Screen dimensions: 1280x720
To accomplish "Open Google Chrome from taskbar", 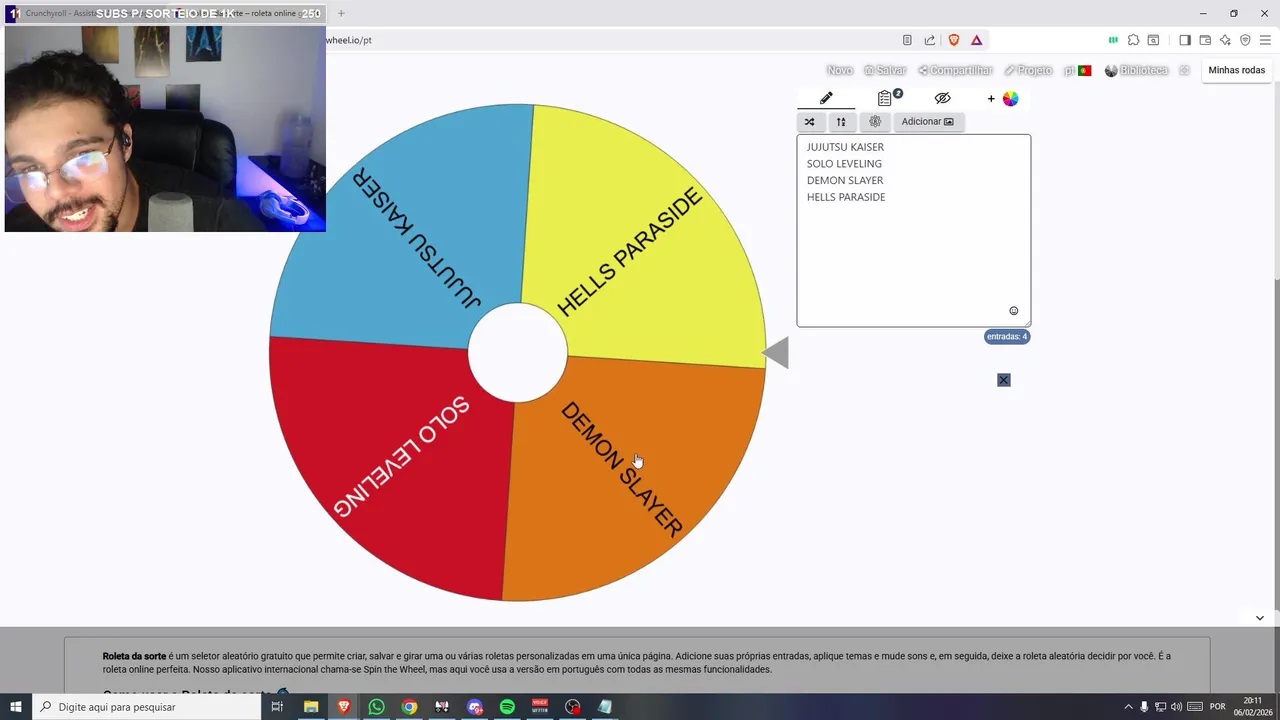I will click(409, 707).
